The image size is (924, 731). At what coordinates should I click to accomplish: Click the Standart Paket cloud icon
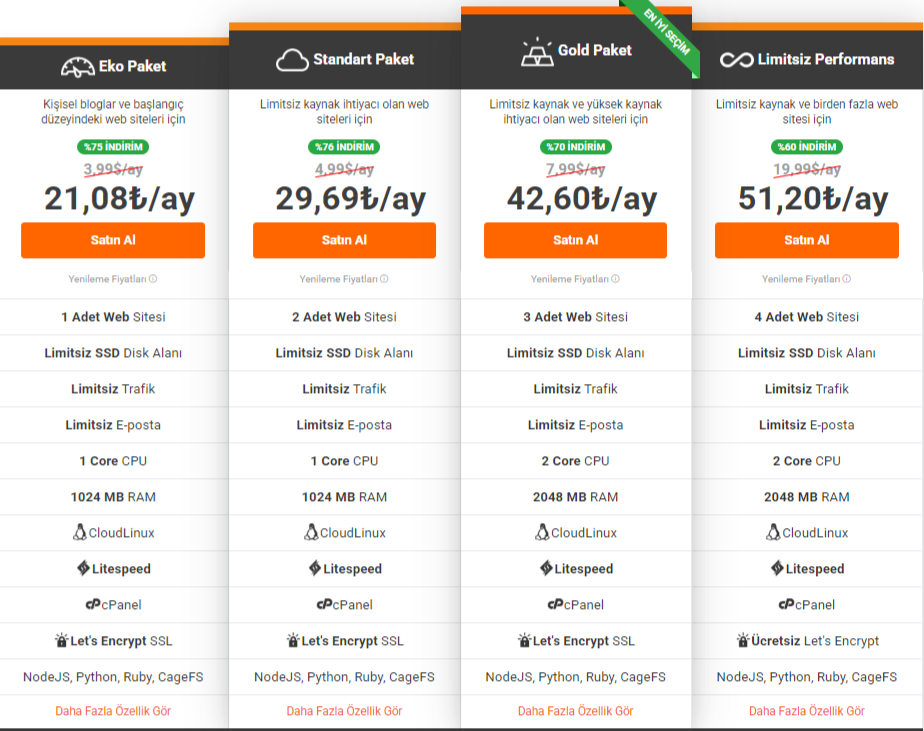(x=292, y=60)
